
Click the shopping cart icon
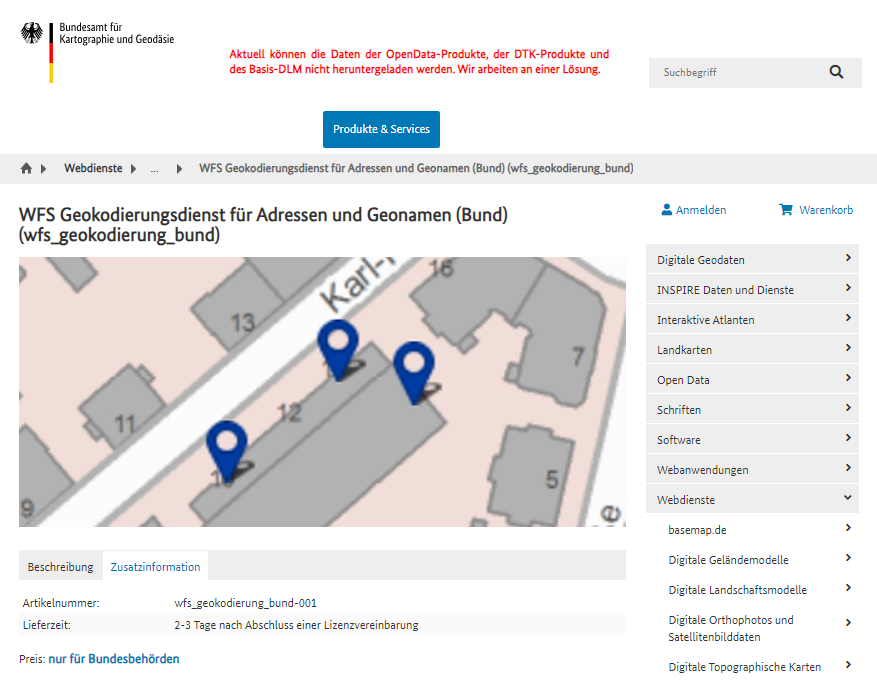(786, 210)
